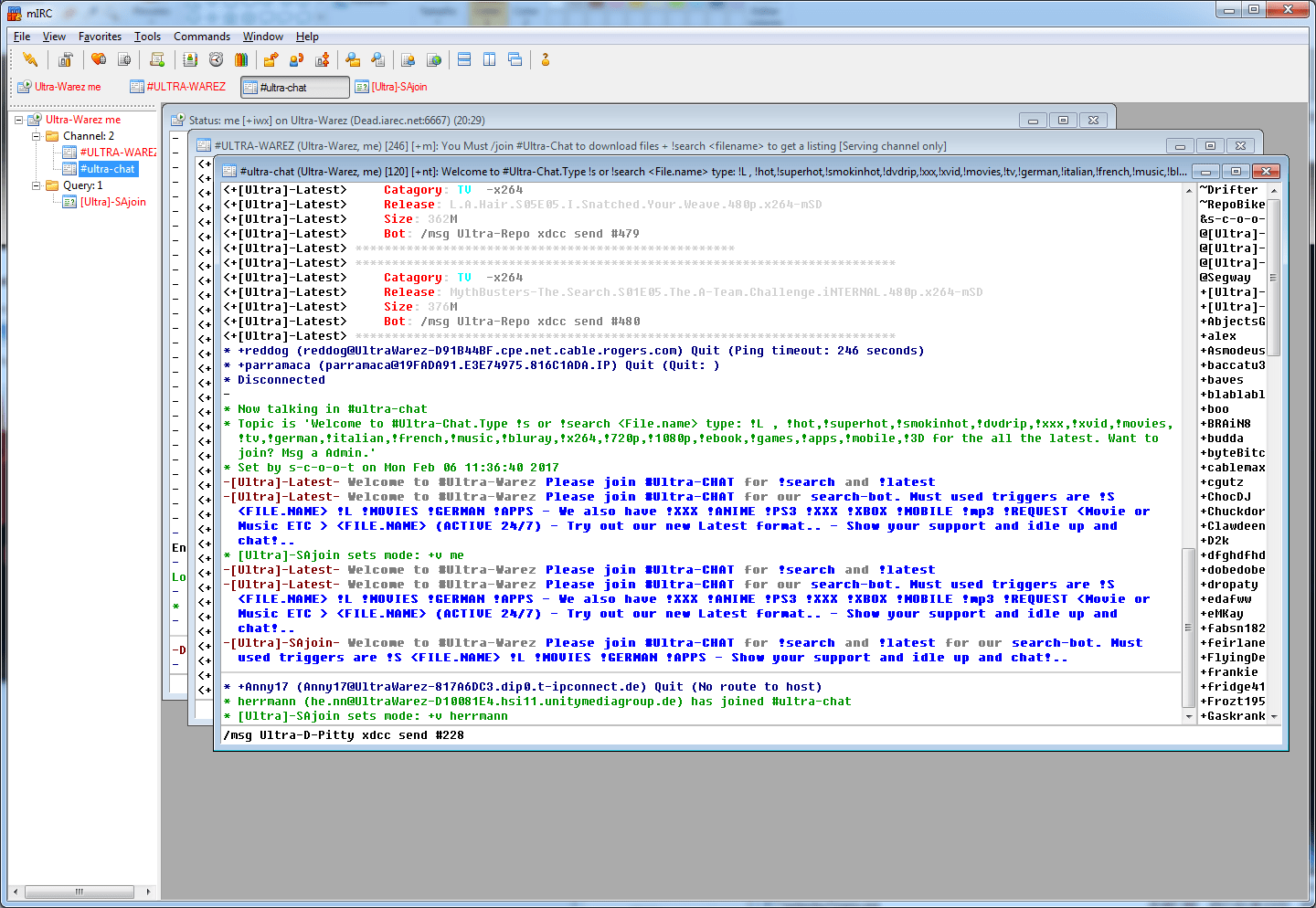Click the #ULTRA-WAREZ window title bar icon

(204, 145)
